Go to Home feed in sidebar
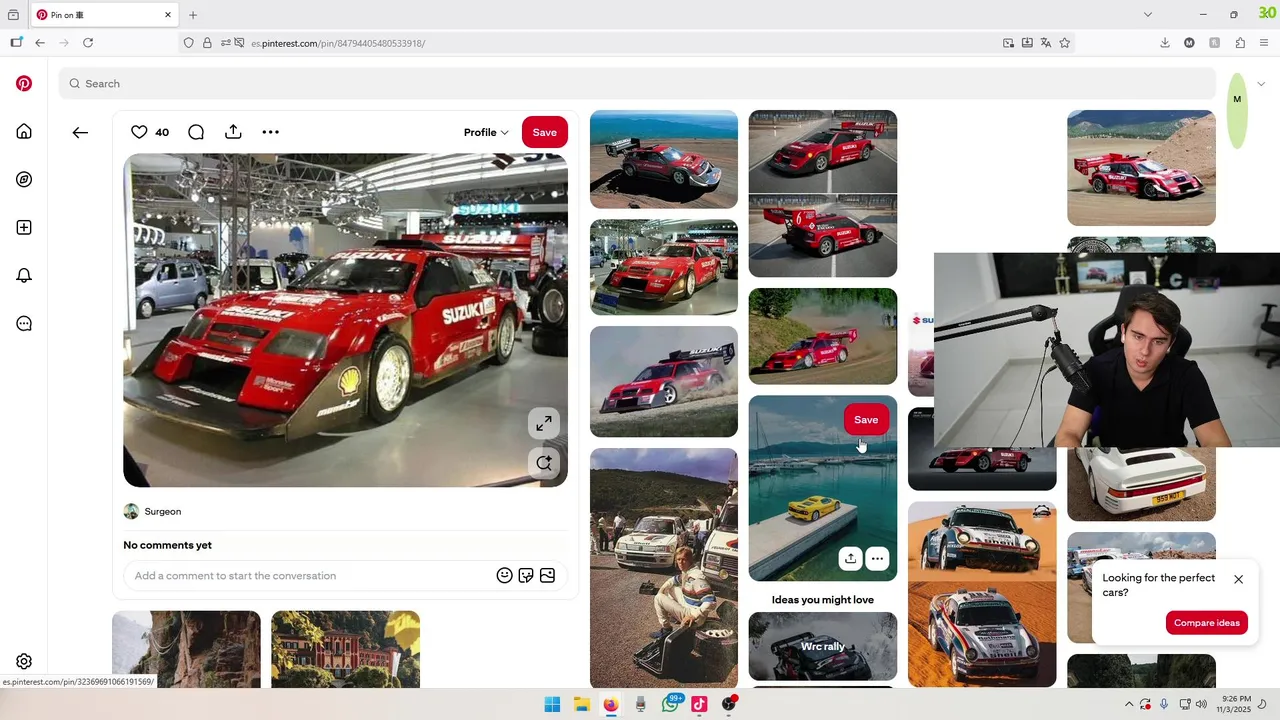Screen dimensions: 1280x720 point(24,132)
